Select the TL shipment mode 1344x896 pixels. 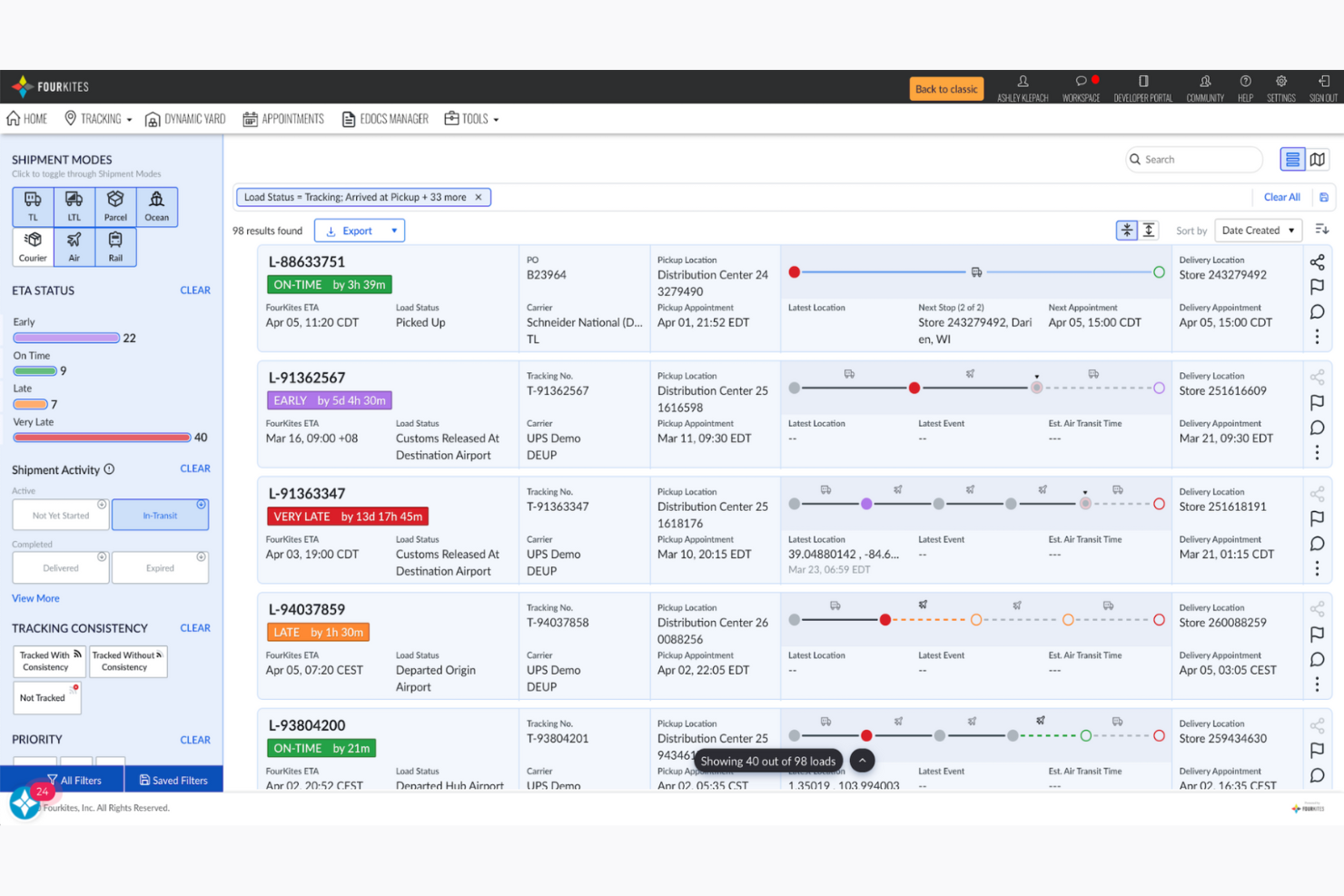click(x=33, y=206)
